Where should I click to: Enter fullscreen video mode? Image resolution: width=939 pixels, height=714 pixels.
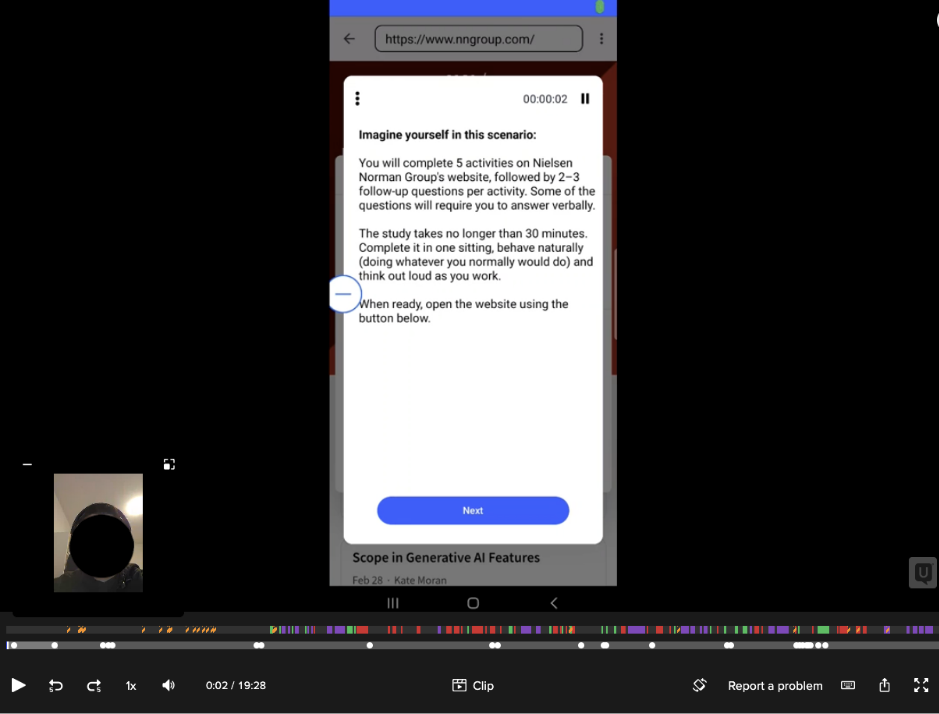click(x=921, y=685)
